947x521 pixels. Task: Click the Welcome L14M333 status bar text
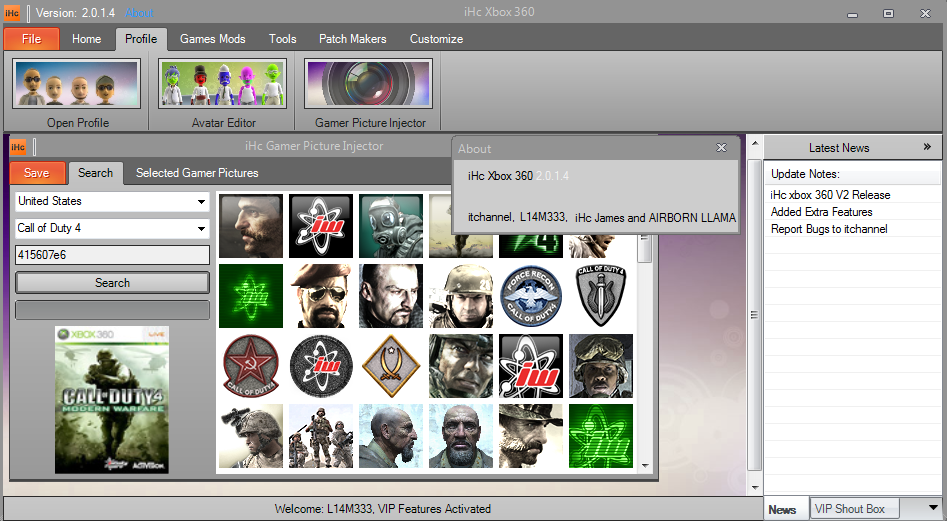tap(382, 509)
